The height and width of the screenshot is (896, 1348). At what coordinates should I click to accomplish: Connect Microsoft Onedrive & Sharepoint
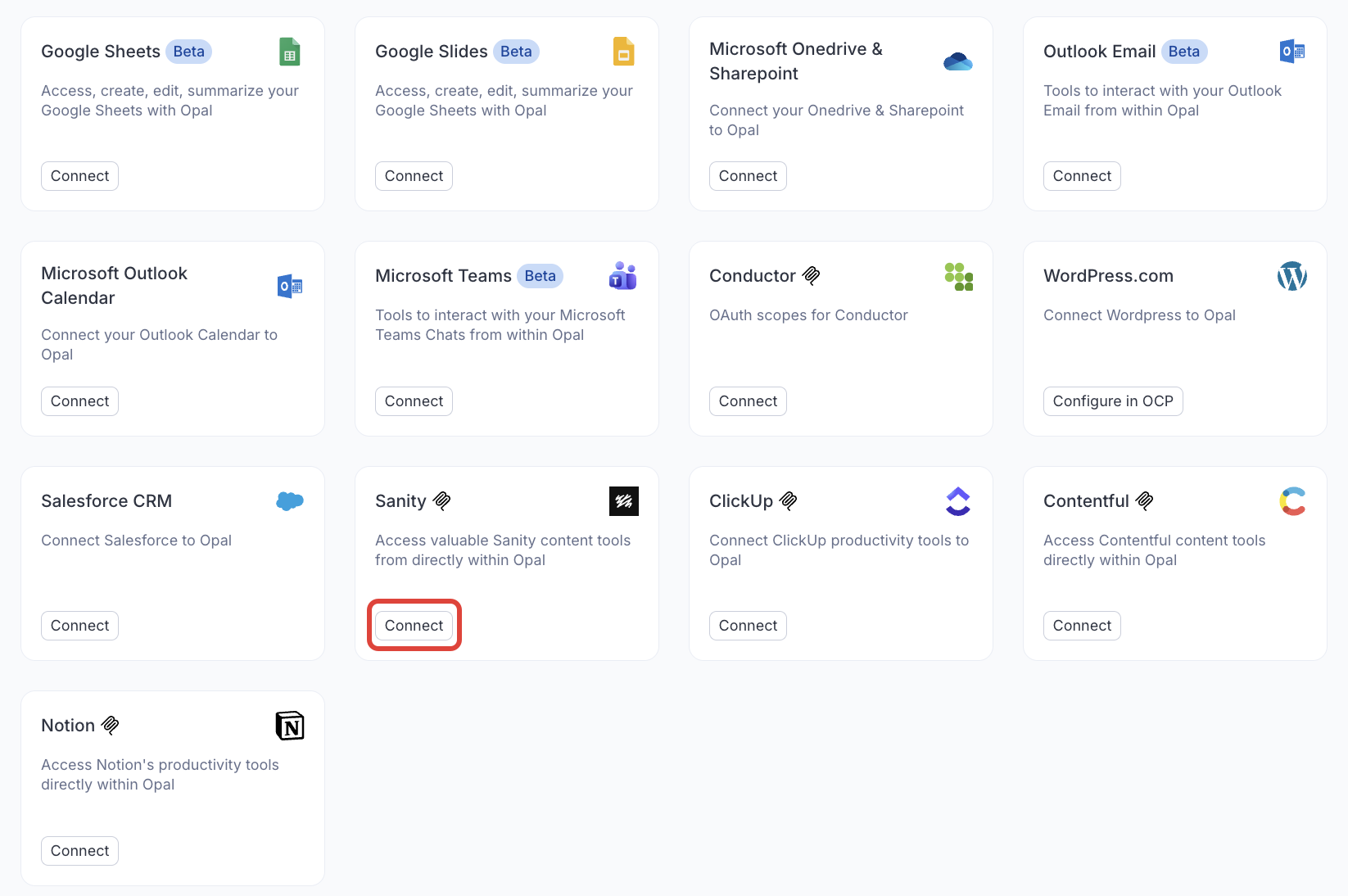coord(748,176)
